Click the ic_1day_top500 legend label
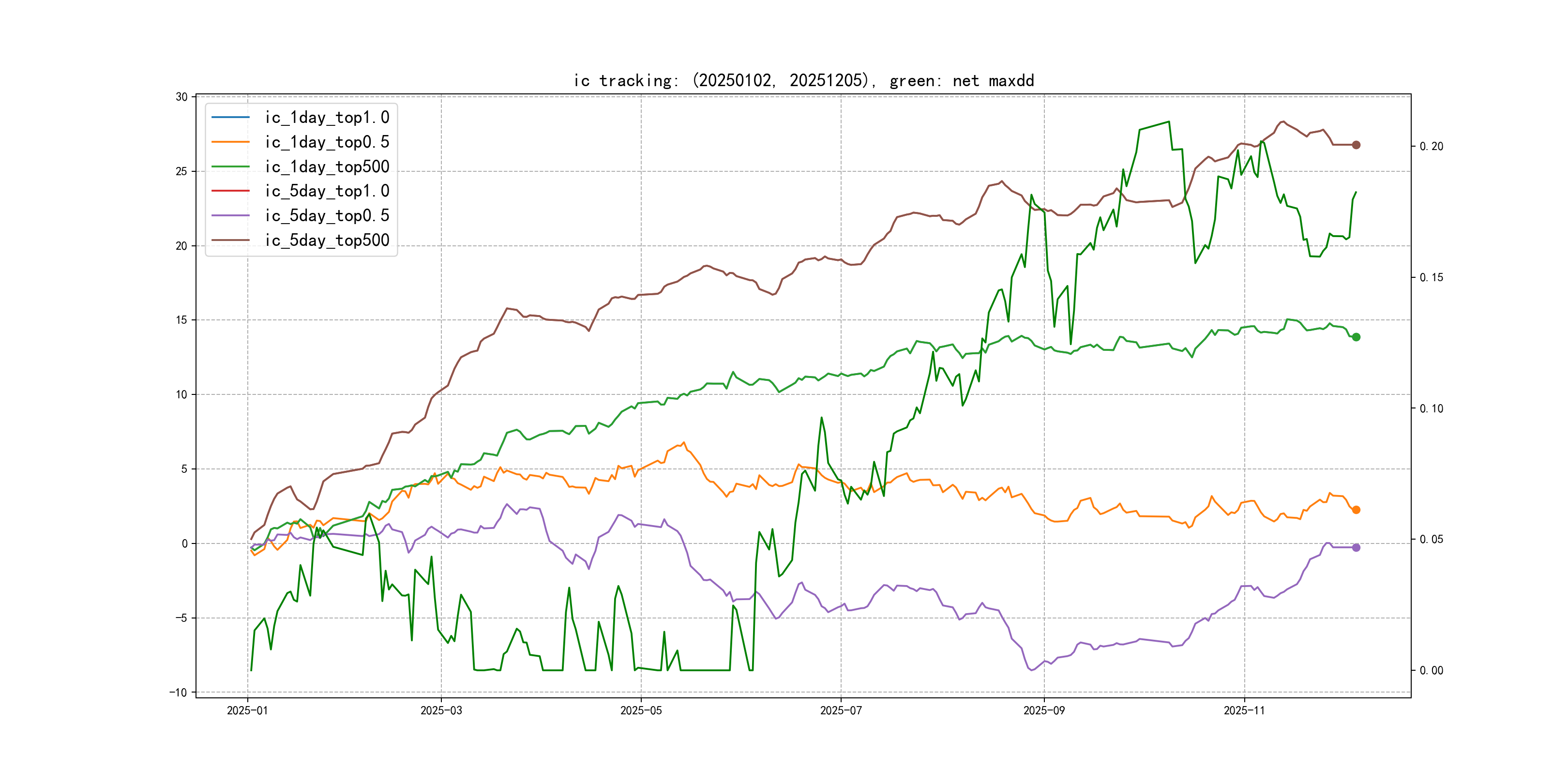The width and height of the screenshot is (1568, 784). coord(327,167)
